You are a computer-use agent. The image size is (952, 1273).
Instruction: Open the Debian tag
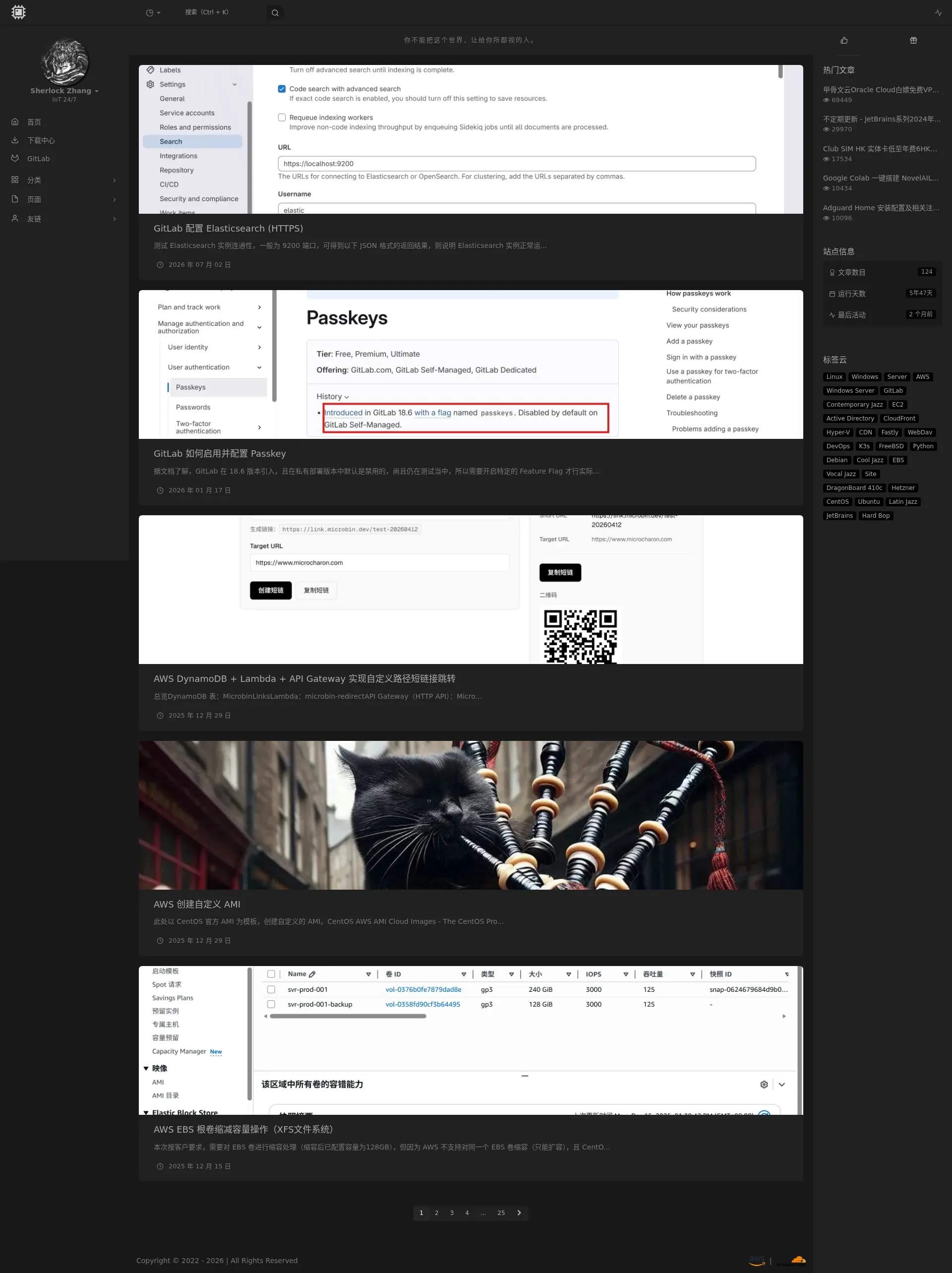coord(837,460)
